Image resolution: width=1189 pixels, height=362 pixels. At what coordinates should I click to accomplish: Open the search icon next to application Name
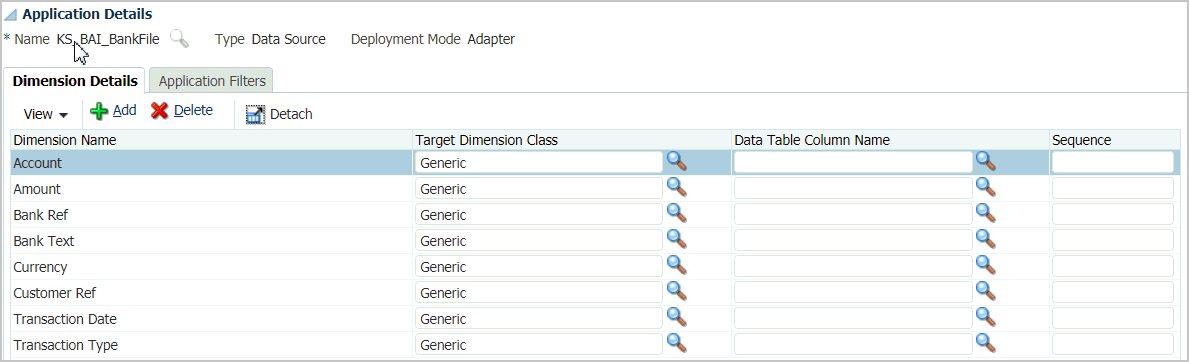pyautogui.click(x=180, y=39)
